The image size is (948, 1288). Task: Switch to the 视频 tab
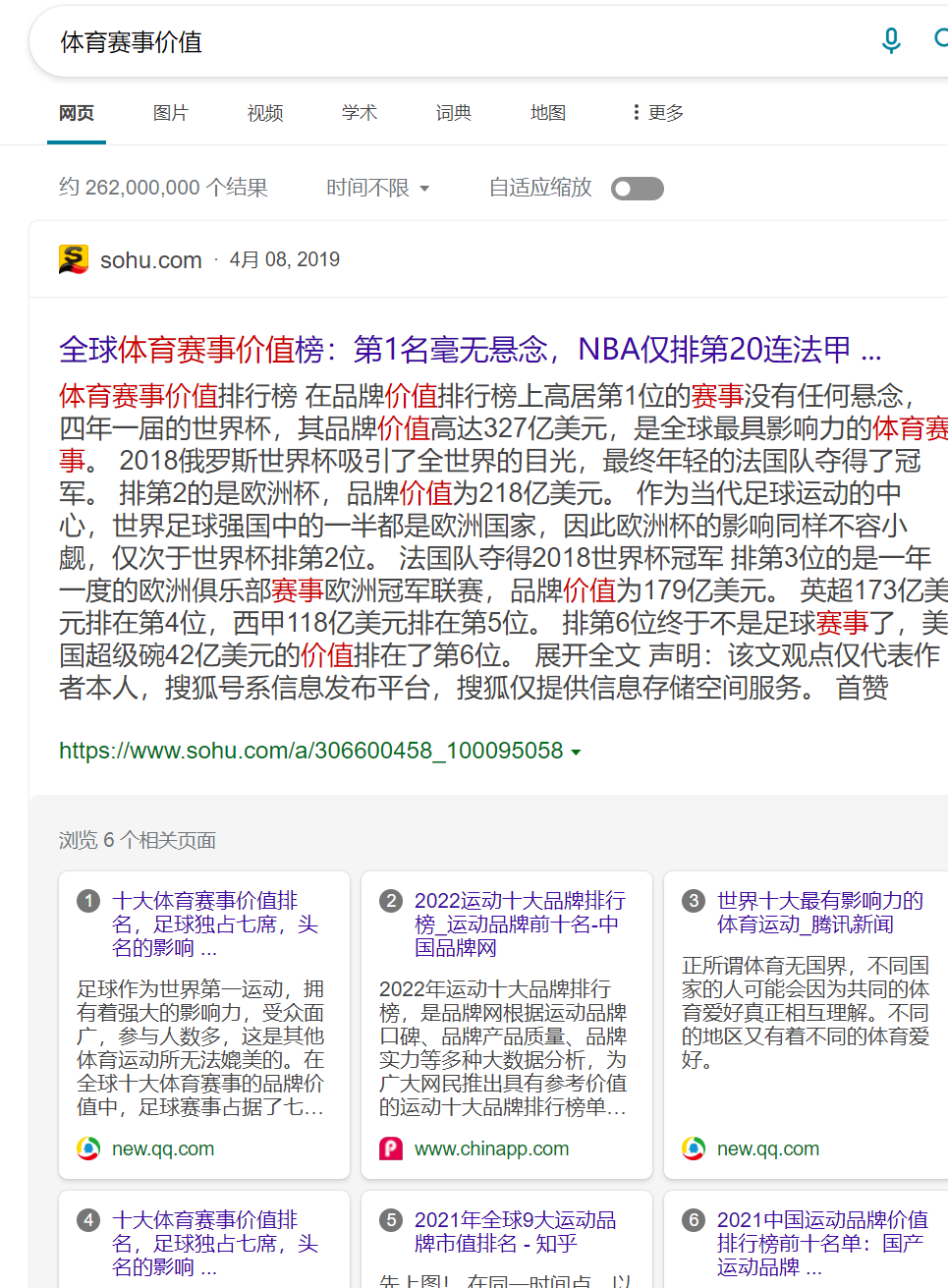(x=264, y=113)
